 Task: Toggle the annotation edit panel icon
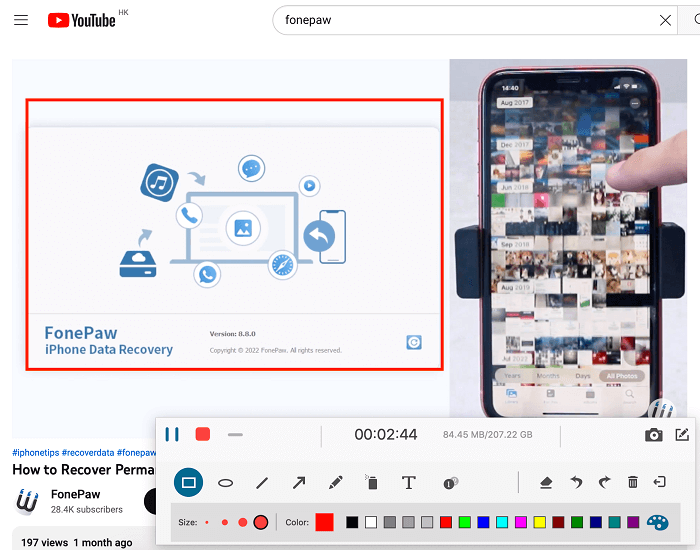click(x=682, y=434)
